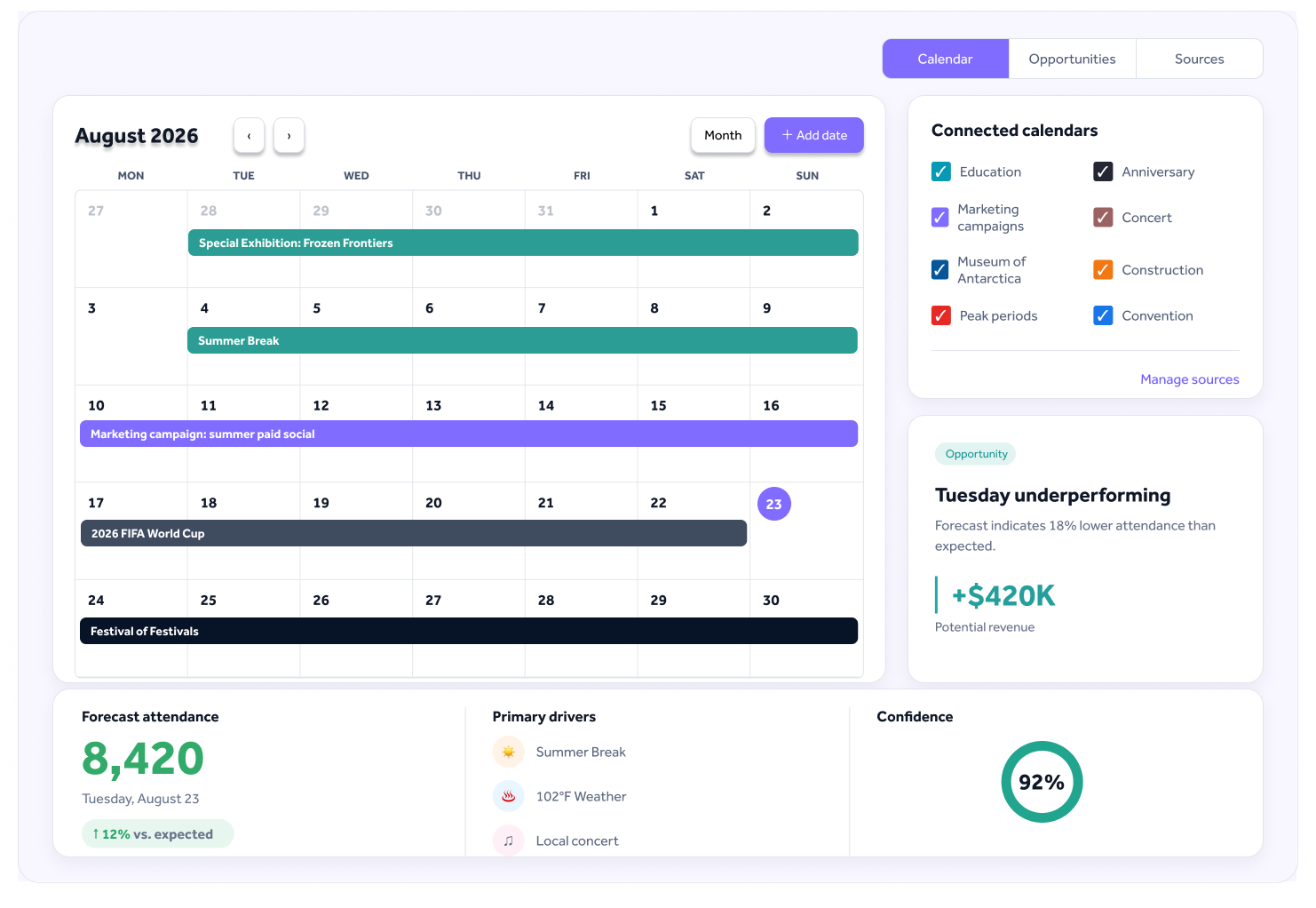Open the Month view selector
The height and width of the screenshot is (908, 1316).
click(723, 135)
